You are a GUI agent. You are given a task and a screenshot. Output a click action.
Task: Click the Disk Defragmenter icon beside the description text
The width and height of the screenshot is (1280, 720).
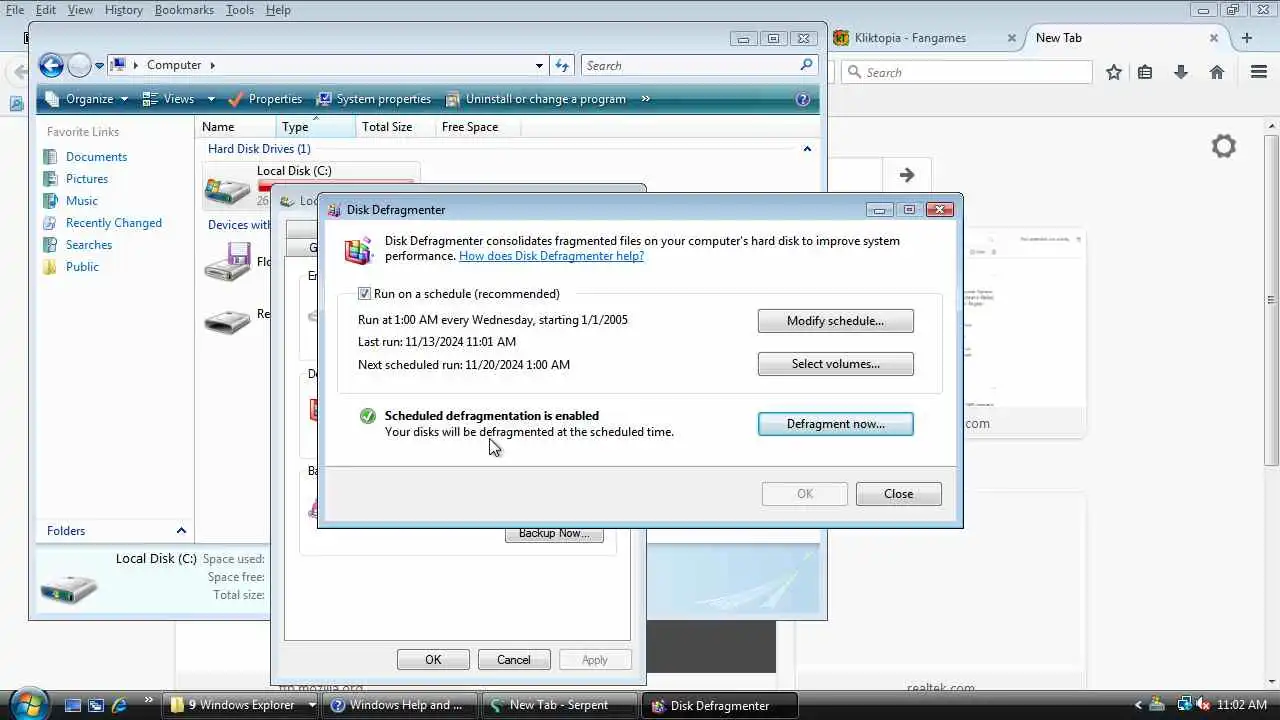pos(358,250)
